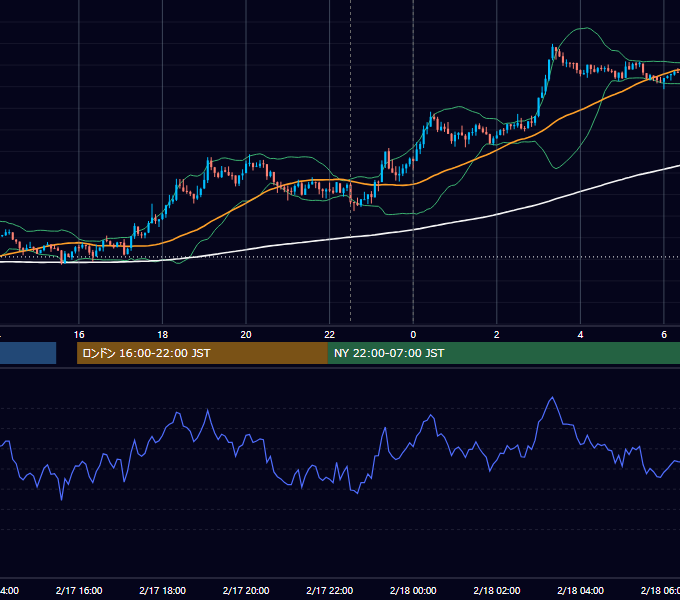
Task: Click the 20 hour label on upper axis
Action: tap(246, 335)
